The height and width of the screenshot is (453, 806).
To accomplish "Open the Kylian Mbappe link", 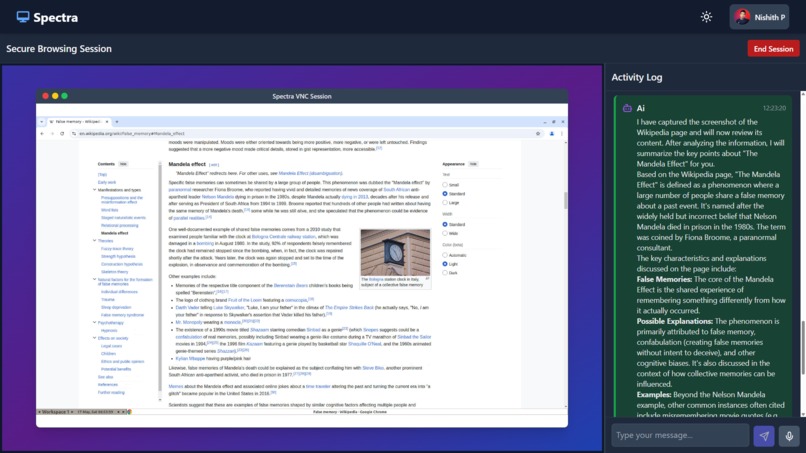I will [190, 358].
